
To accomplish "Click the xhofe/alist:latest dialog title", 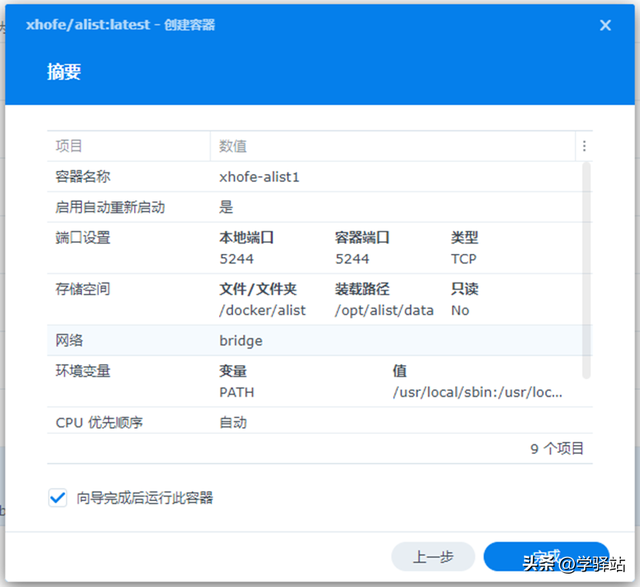I will [120, 25].
